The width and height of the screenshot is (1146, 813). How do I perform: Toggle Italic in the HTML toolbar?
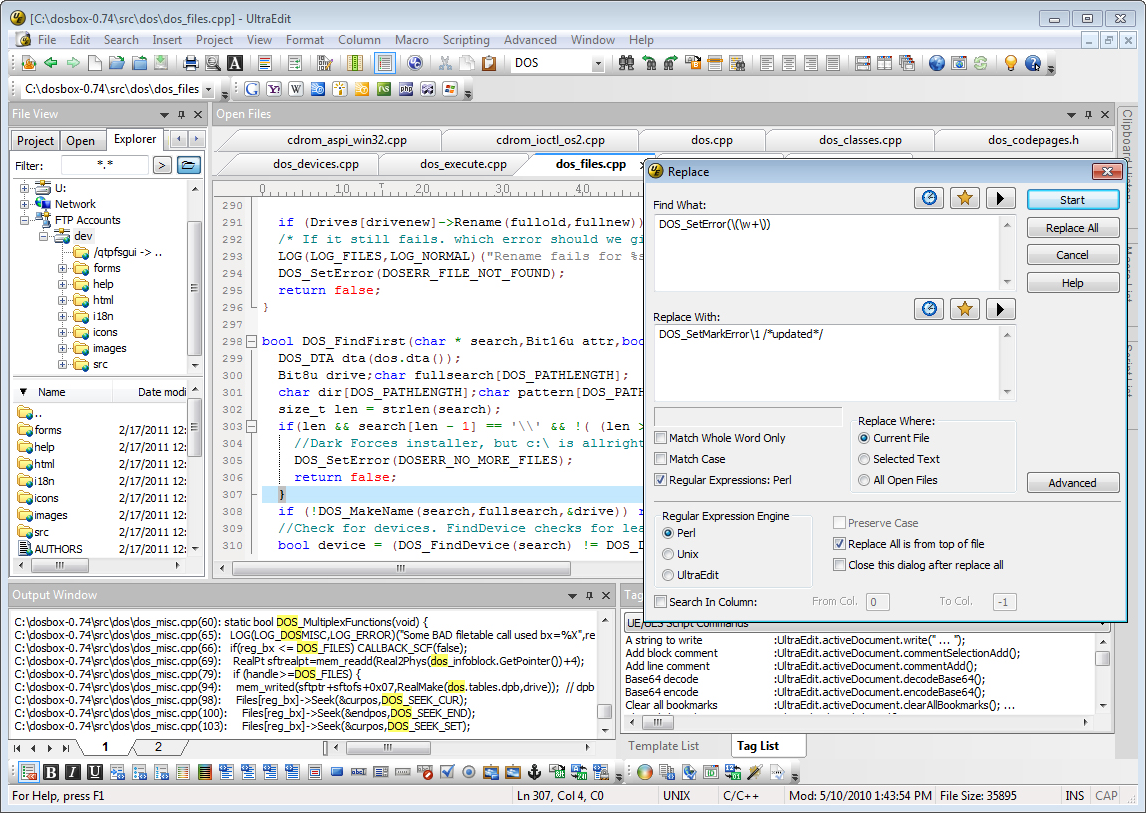click(x=72, y=772)
